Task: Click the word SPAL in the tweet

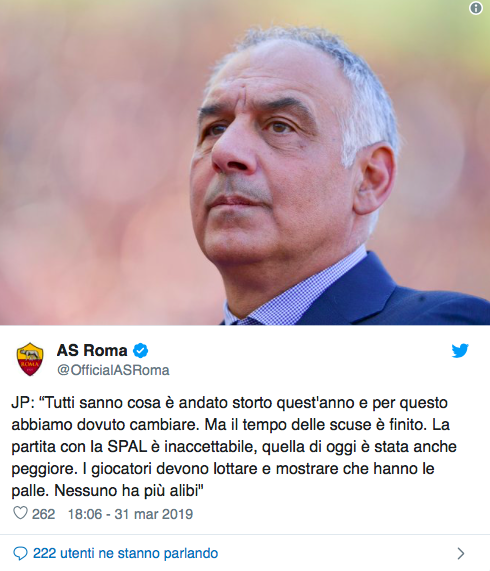Action: point(127,447)
